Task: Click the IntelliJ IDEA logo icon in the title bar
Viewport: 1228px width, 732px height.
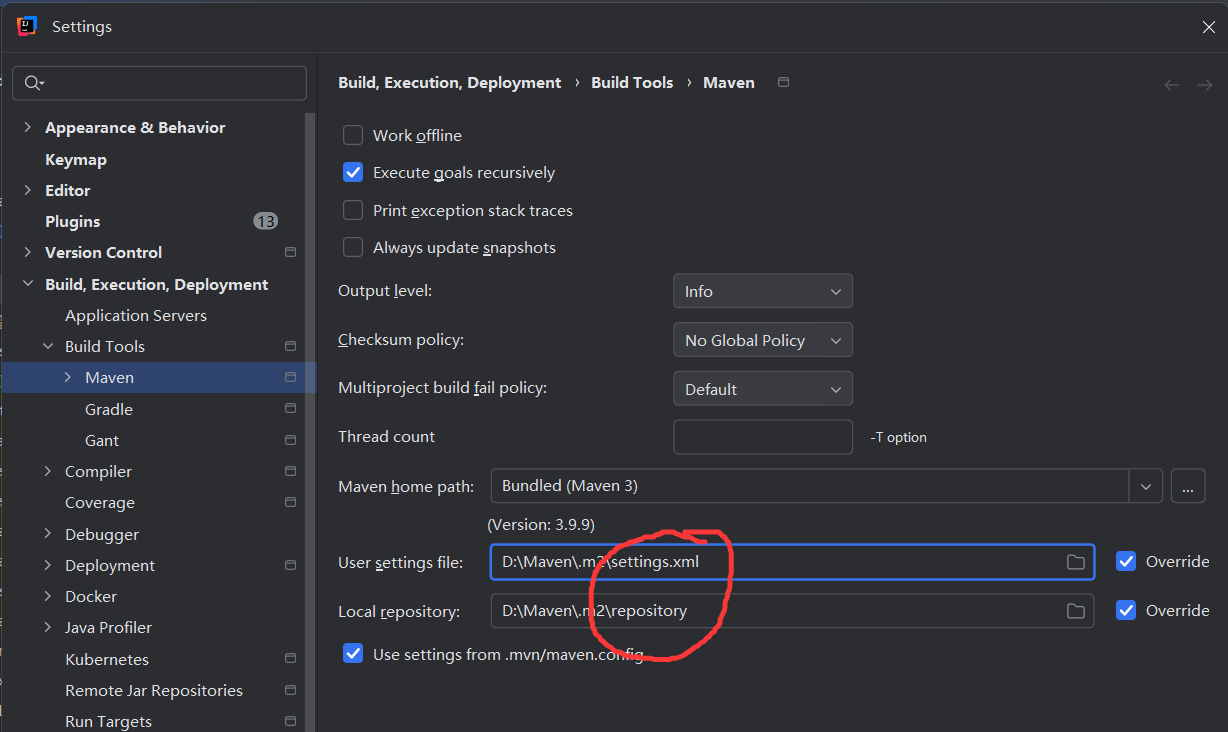Action: [27, 26]
